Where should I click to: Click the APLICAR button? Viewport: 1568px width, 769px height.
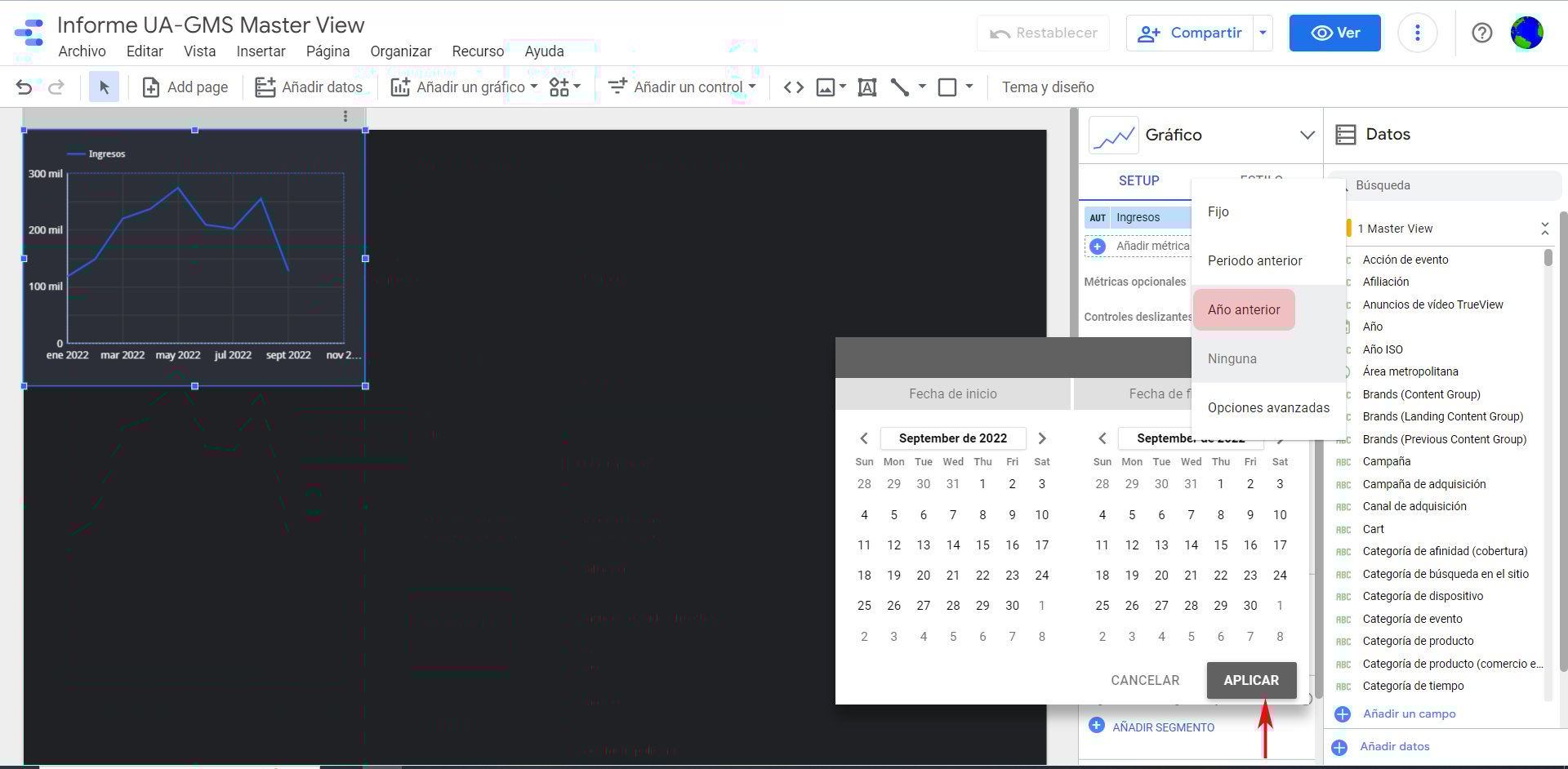coord(1251,680)
